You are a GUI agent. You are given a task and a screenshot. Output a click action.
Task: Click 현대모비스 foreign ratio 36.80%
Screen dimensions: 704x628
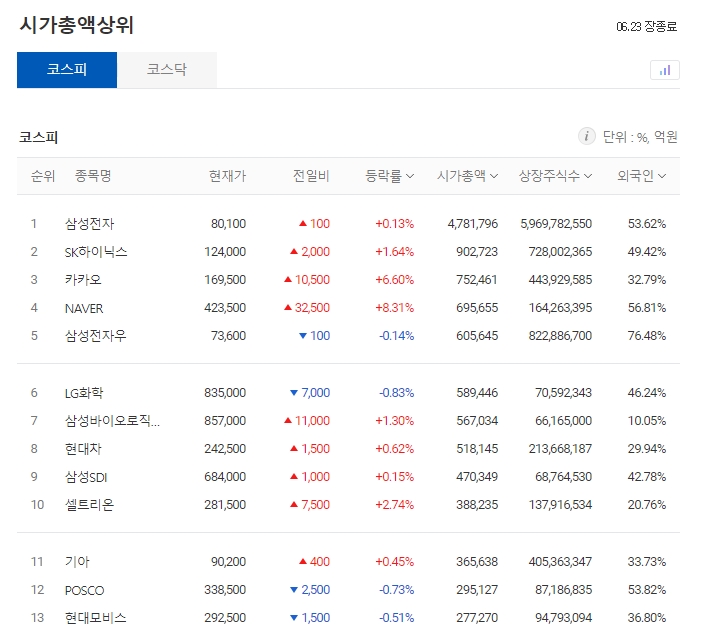click(x=647, y=618)
